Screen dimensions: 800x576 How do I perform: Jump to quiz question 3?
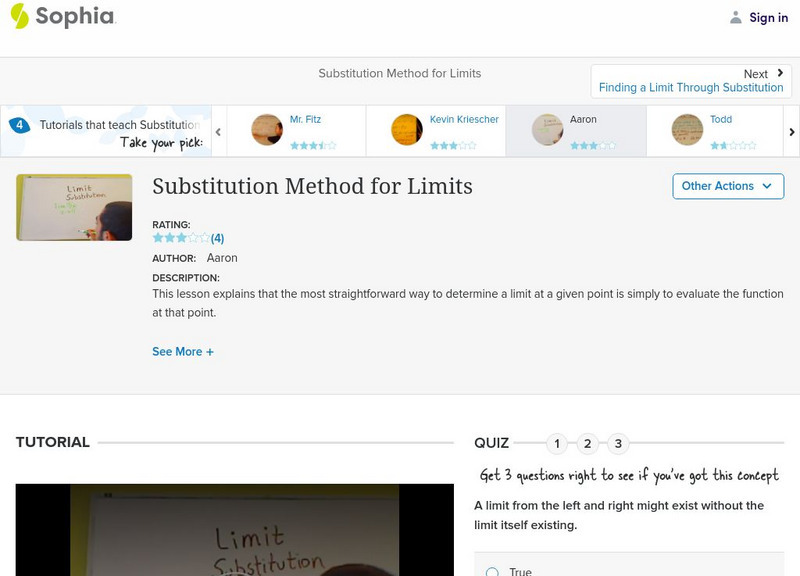tap(618, 443)
